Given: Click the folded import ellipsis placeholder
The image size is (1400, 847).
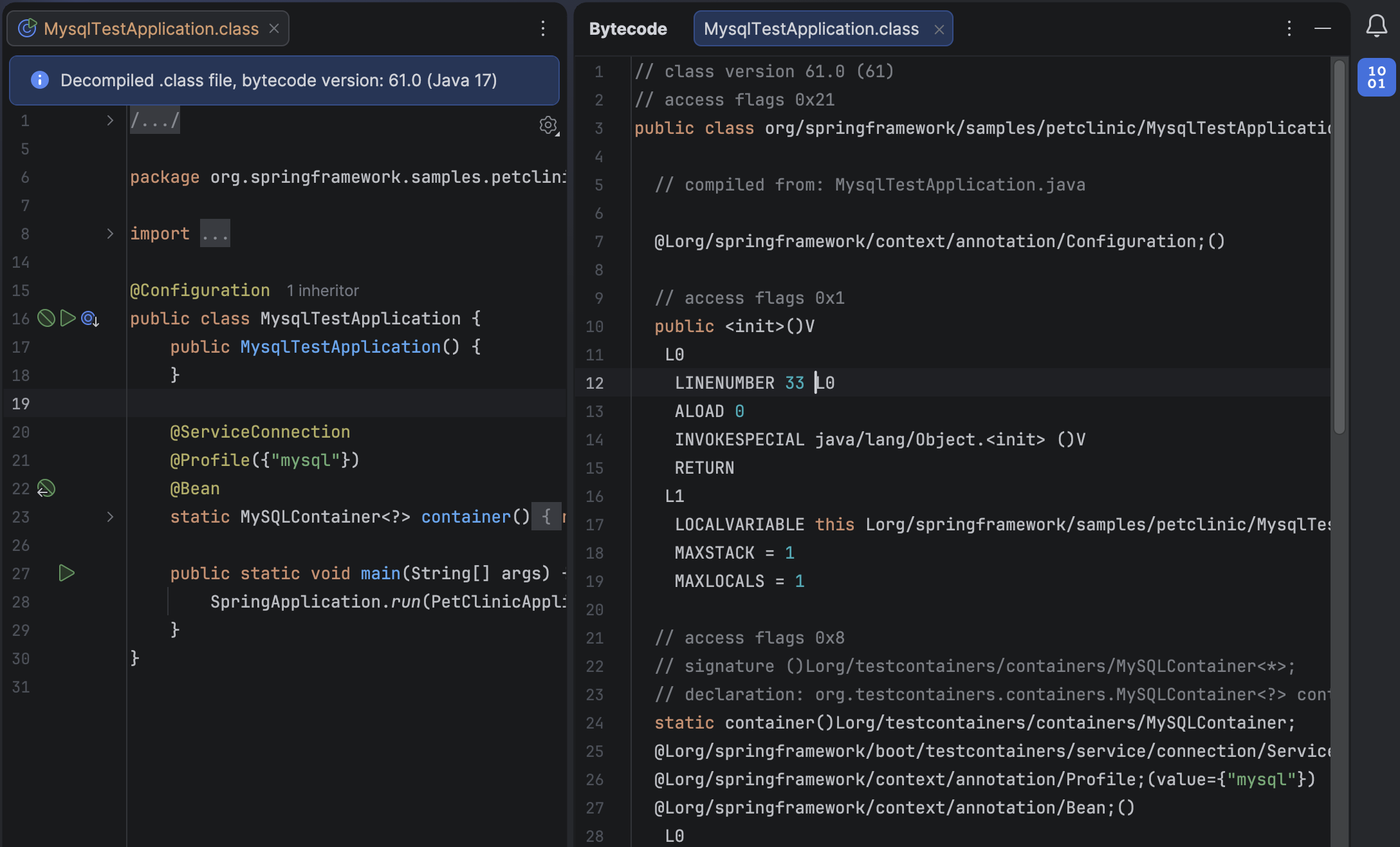Looking at the screenshot, I should click(215, 234).
